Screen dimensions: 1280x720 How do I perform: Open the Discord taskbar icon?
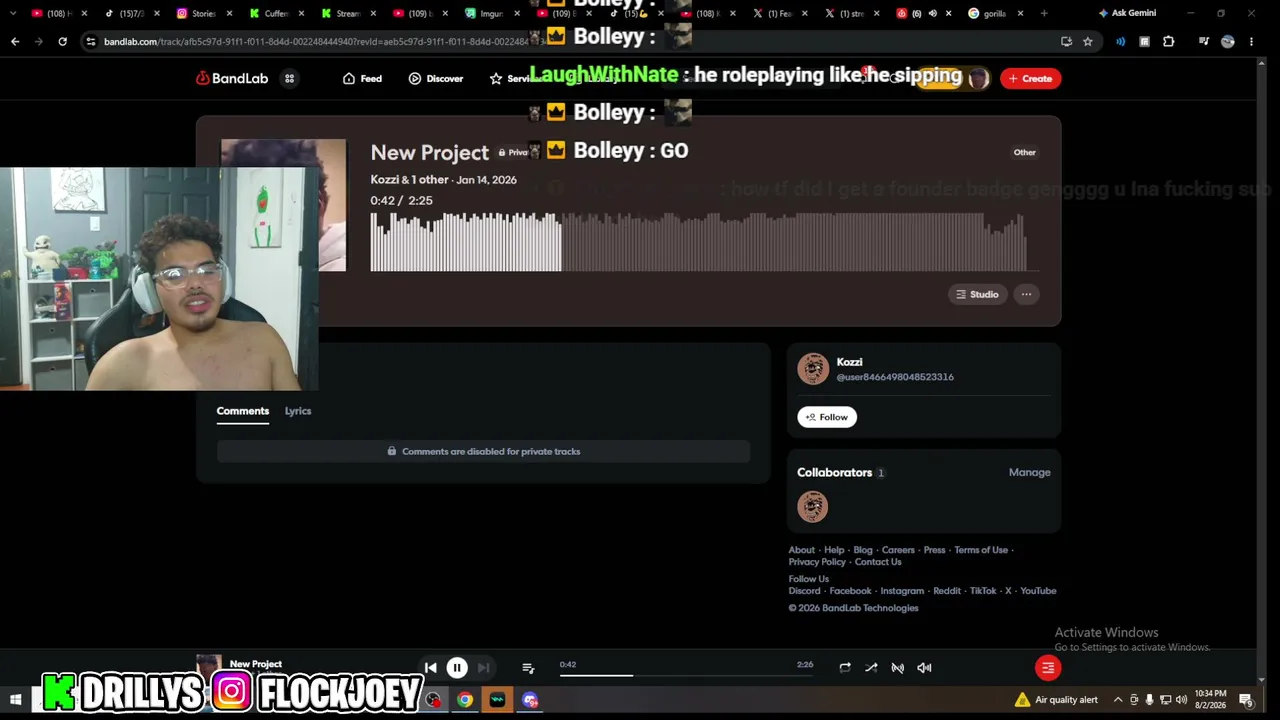click(x=530, y=700)
